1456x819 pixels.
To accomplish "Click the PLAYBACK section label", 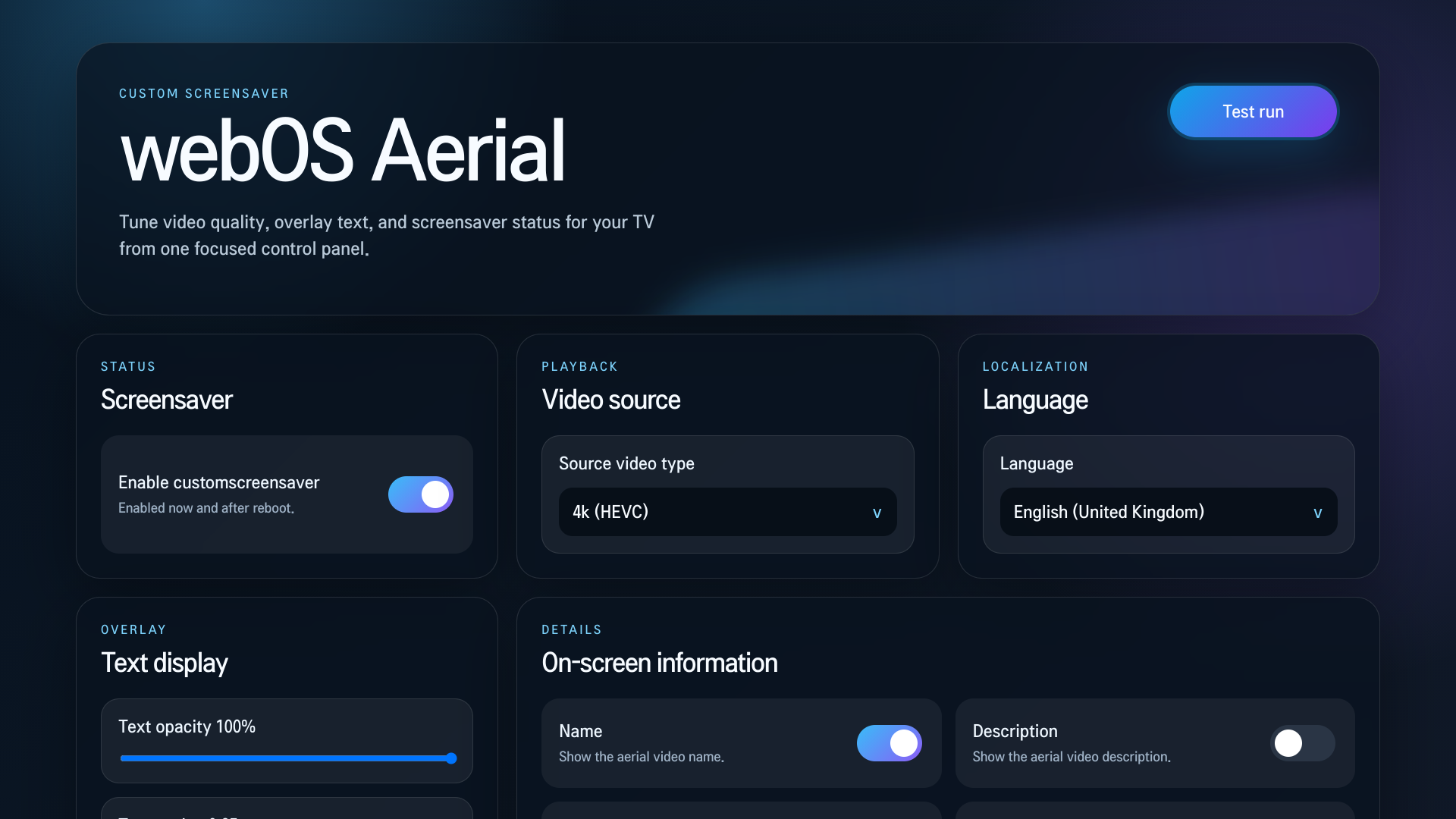I will coord(580,366).
